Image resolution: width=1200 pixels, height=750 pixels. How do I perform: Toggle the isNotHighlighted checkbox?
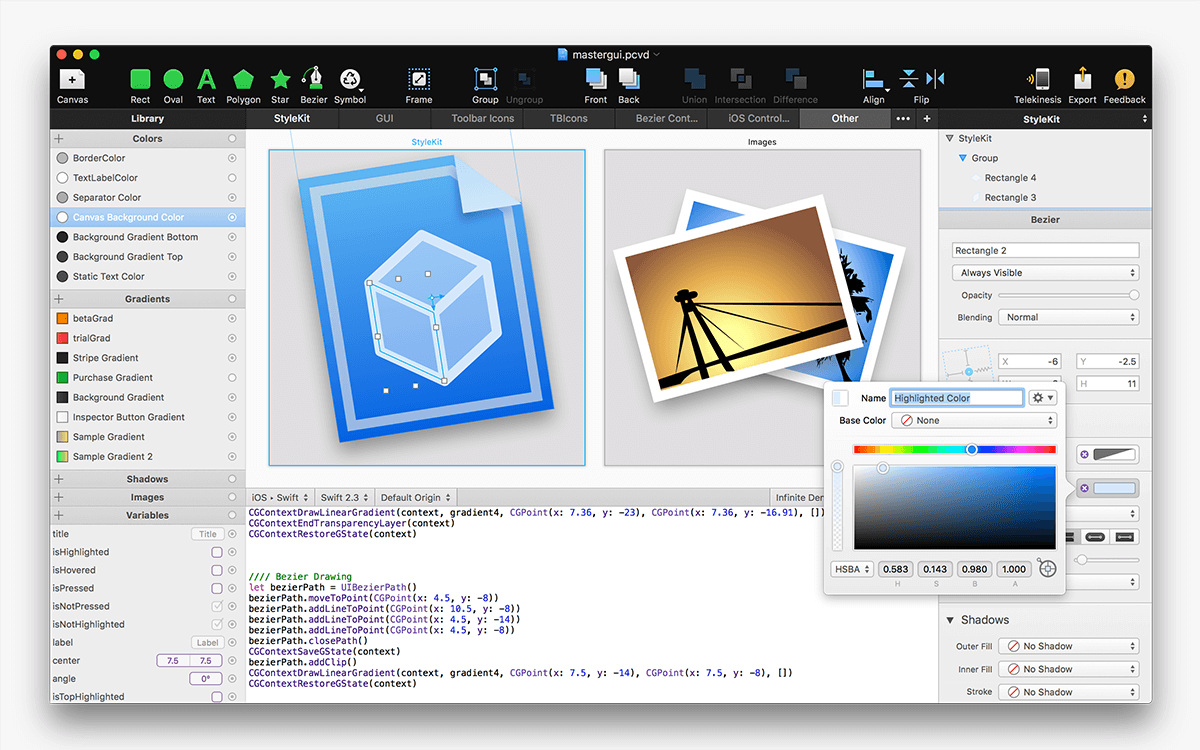[217, 624]
